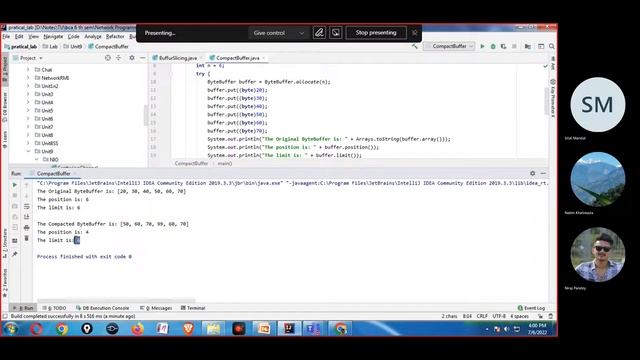The image size is (640, 360).
Task: Run with coverage from the top toolbar
Action: pos(504,47)
